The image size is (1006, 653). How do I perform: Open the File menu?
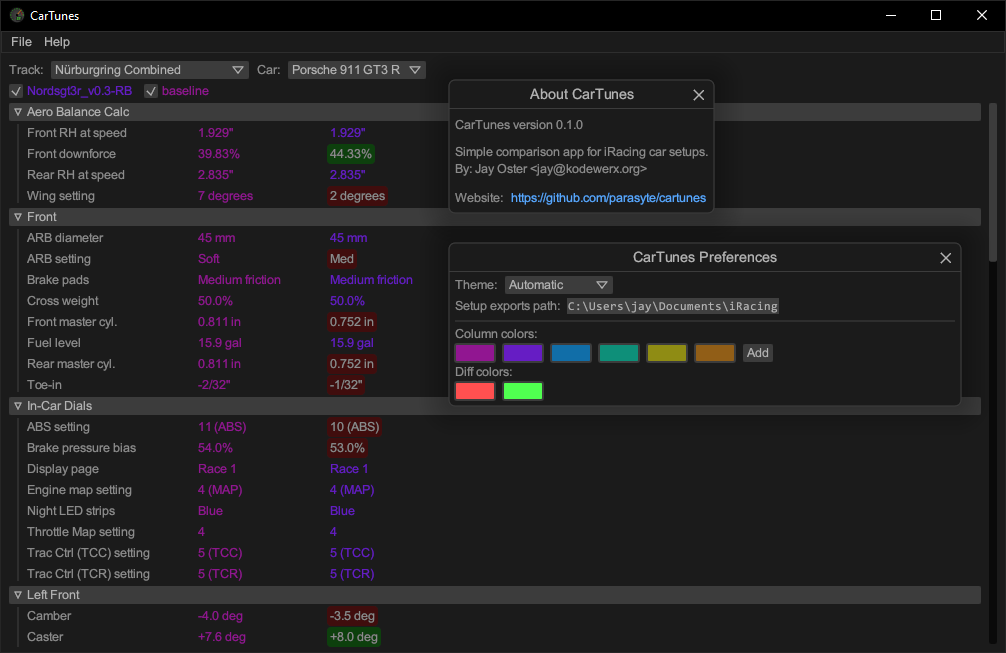coord(21,42)
